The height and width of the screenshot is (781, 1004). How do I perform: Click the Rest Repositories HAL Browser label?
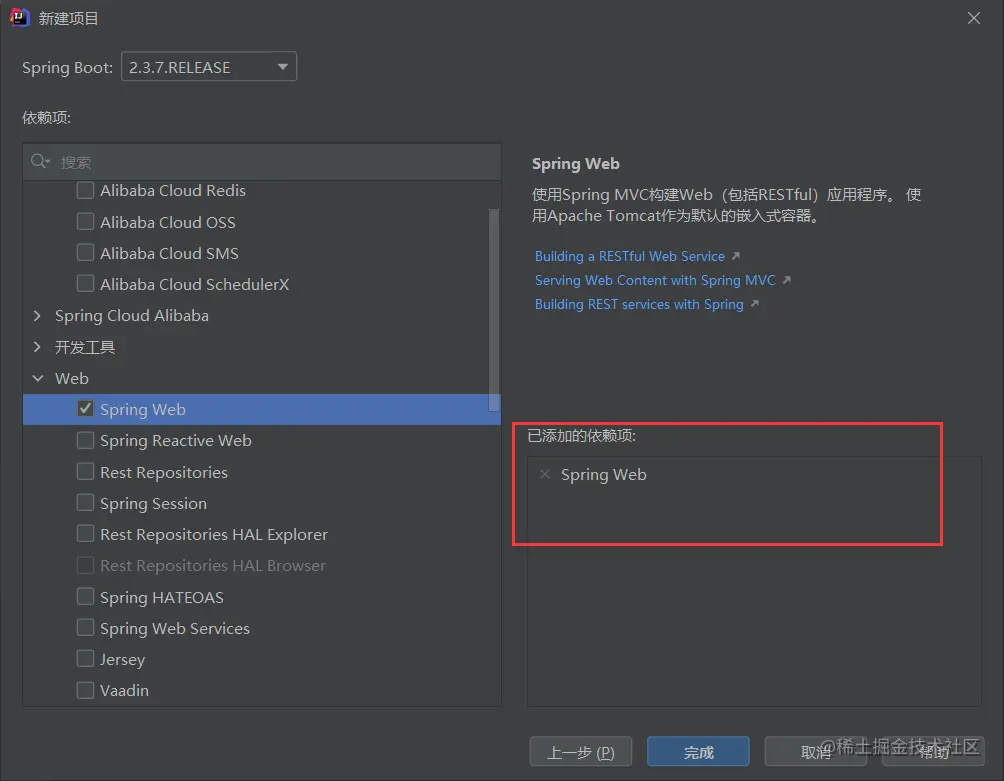tap(213, 566)
